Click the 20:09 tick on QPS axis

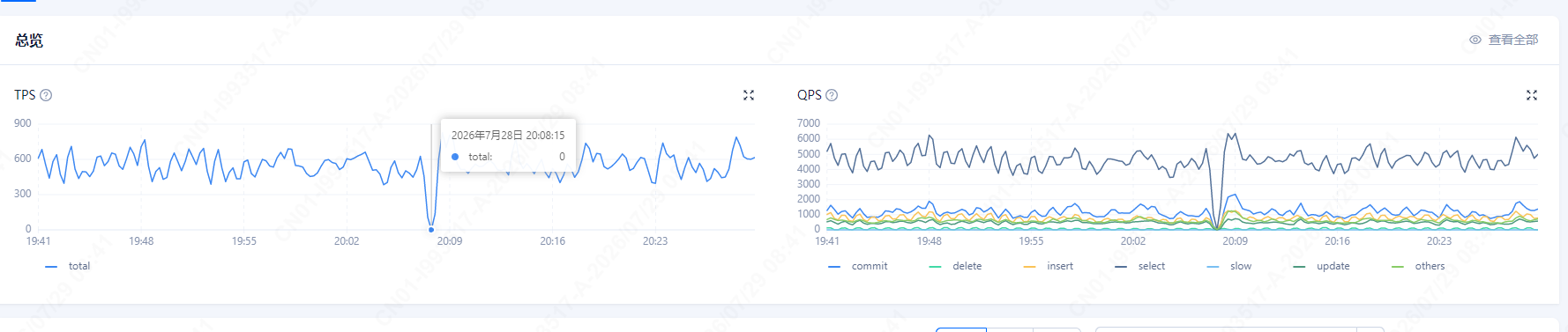pyautogui.click(x=1235, y=240)
